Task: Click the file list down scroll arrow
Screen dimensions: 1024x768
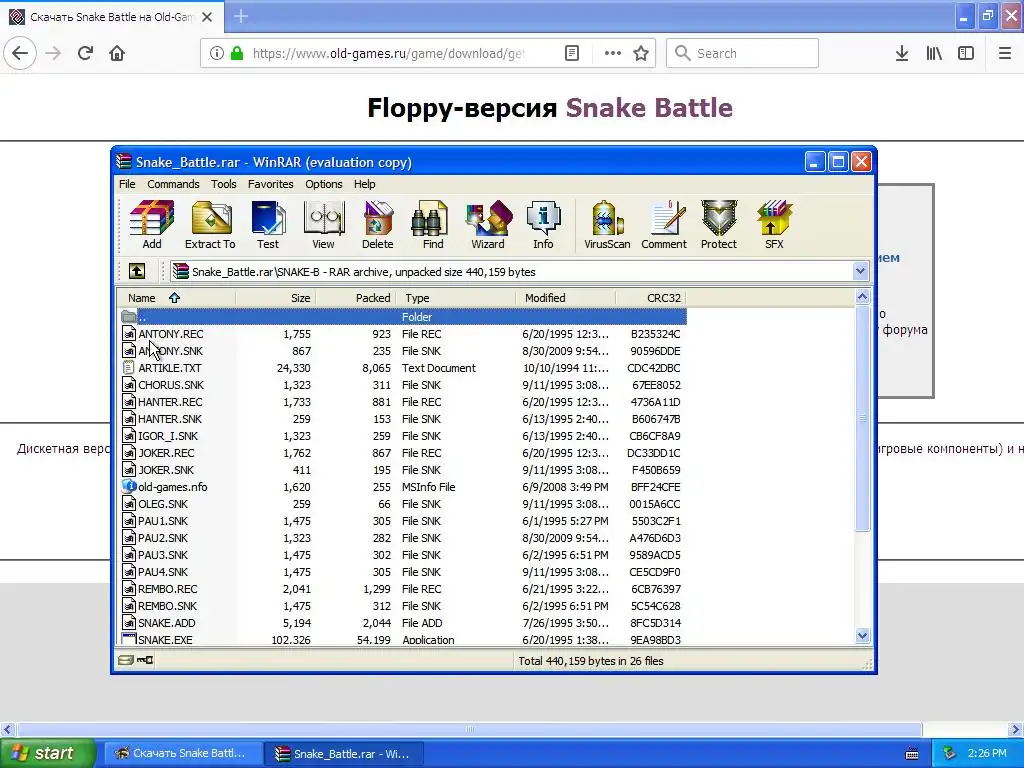Action: [x=863, y=635]
